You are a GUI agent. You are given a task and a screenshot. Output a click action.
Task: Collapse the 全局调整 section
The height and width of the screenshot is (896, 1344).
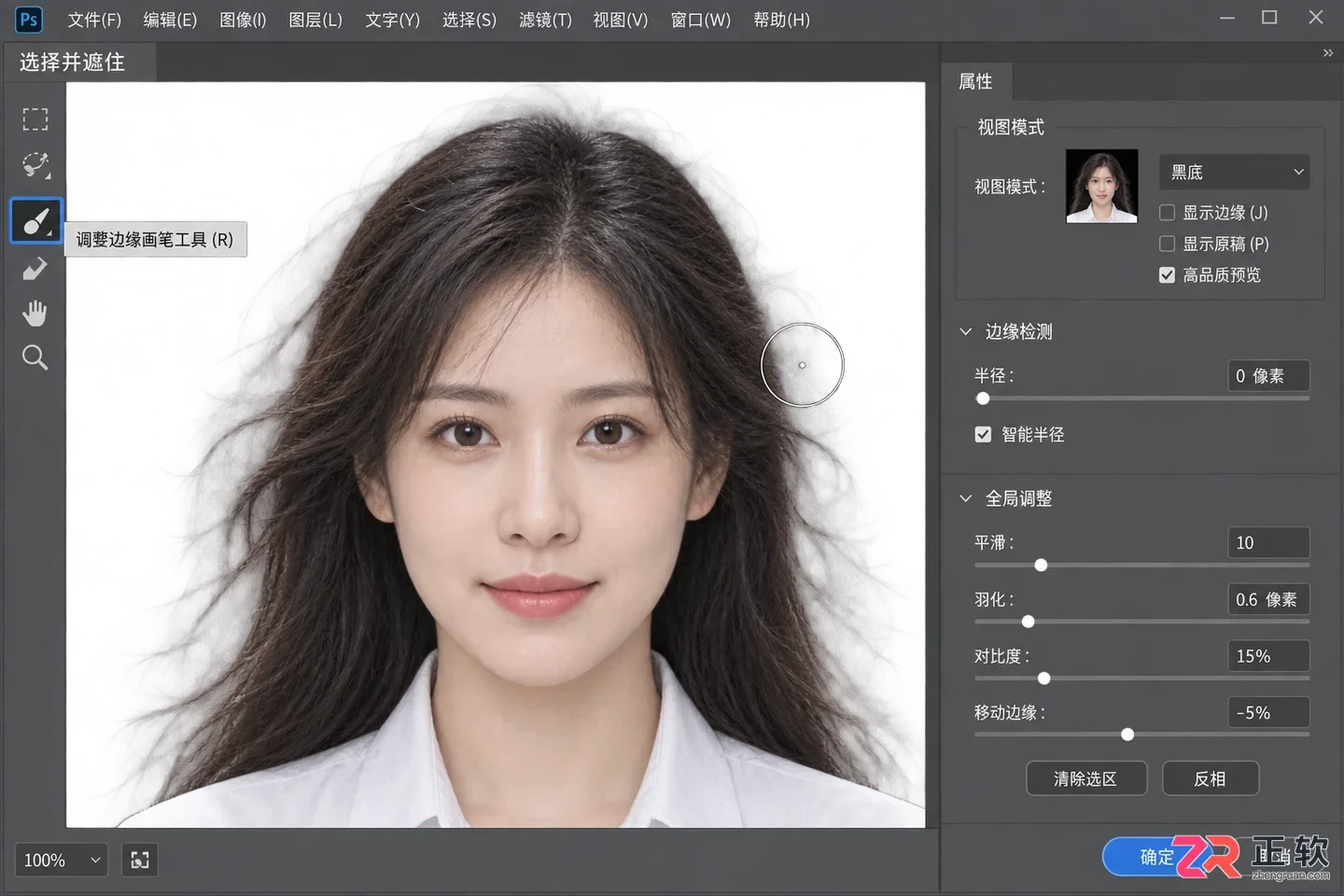[x=966, y=498]
